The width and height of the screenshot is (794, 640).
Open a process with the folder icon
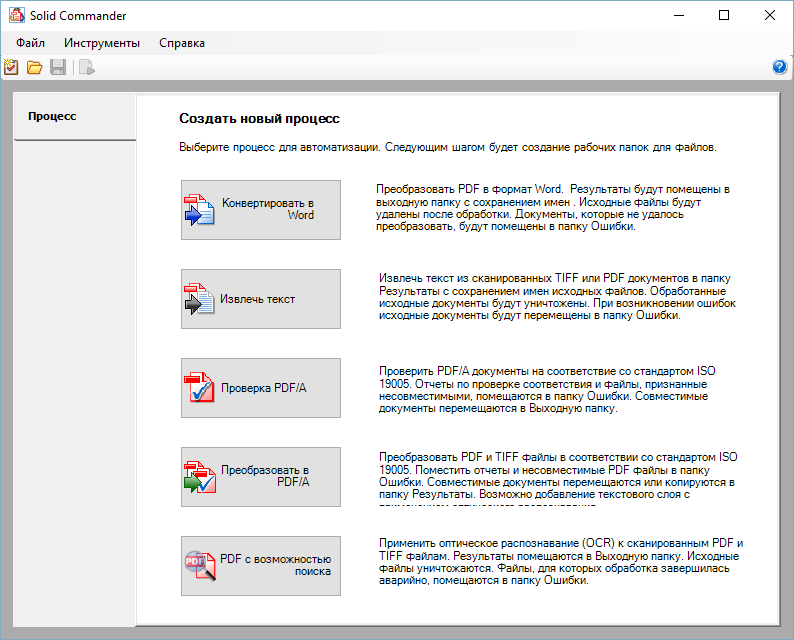click(x=34, y=67)
